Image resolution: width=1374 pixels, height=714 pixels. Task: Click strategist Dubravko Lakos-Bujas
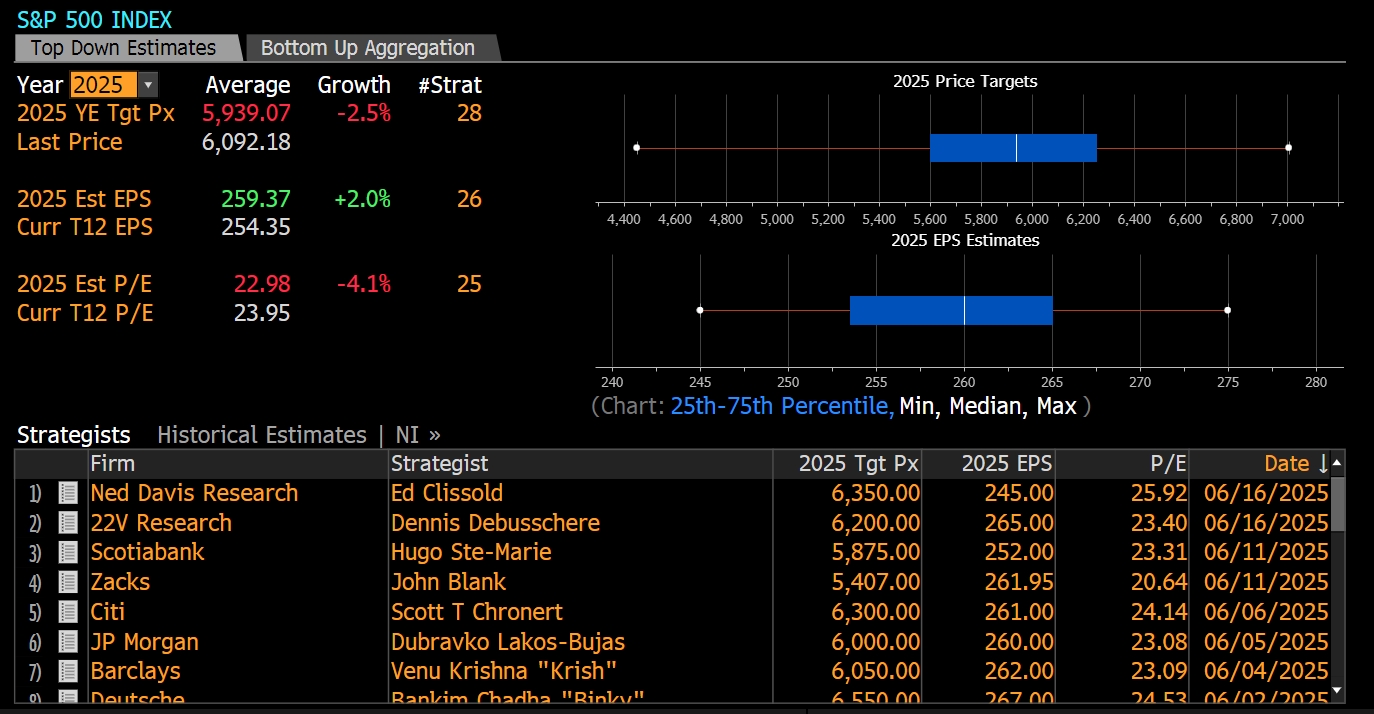[508, 642]
